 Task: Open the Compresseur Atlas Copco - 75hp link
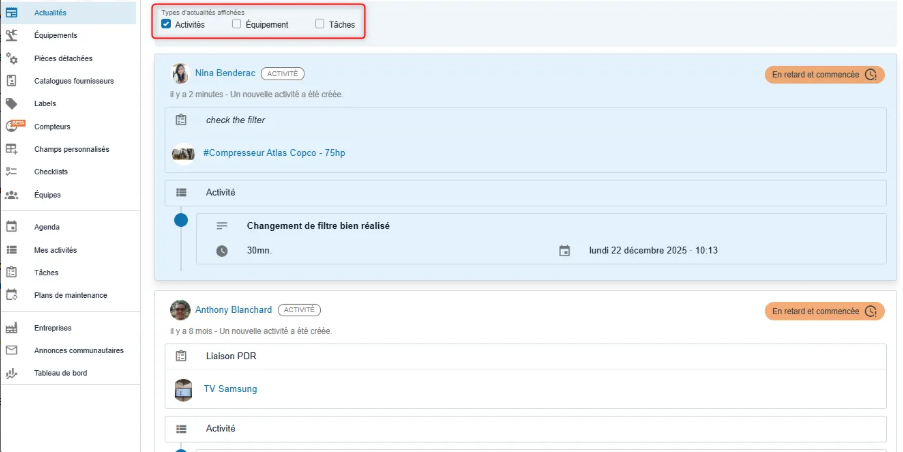click(274, 153)
